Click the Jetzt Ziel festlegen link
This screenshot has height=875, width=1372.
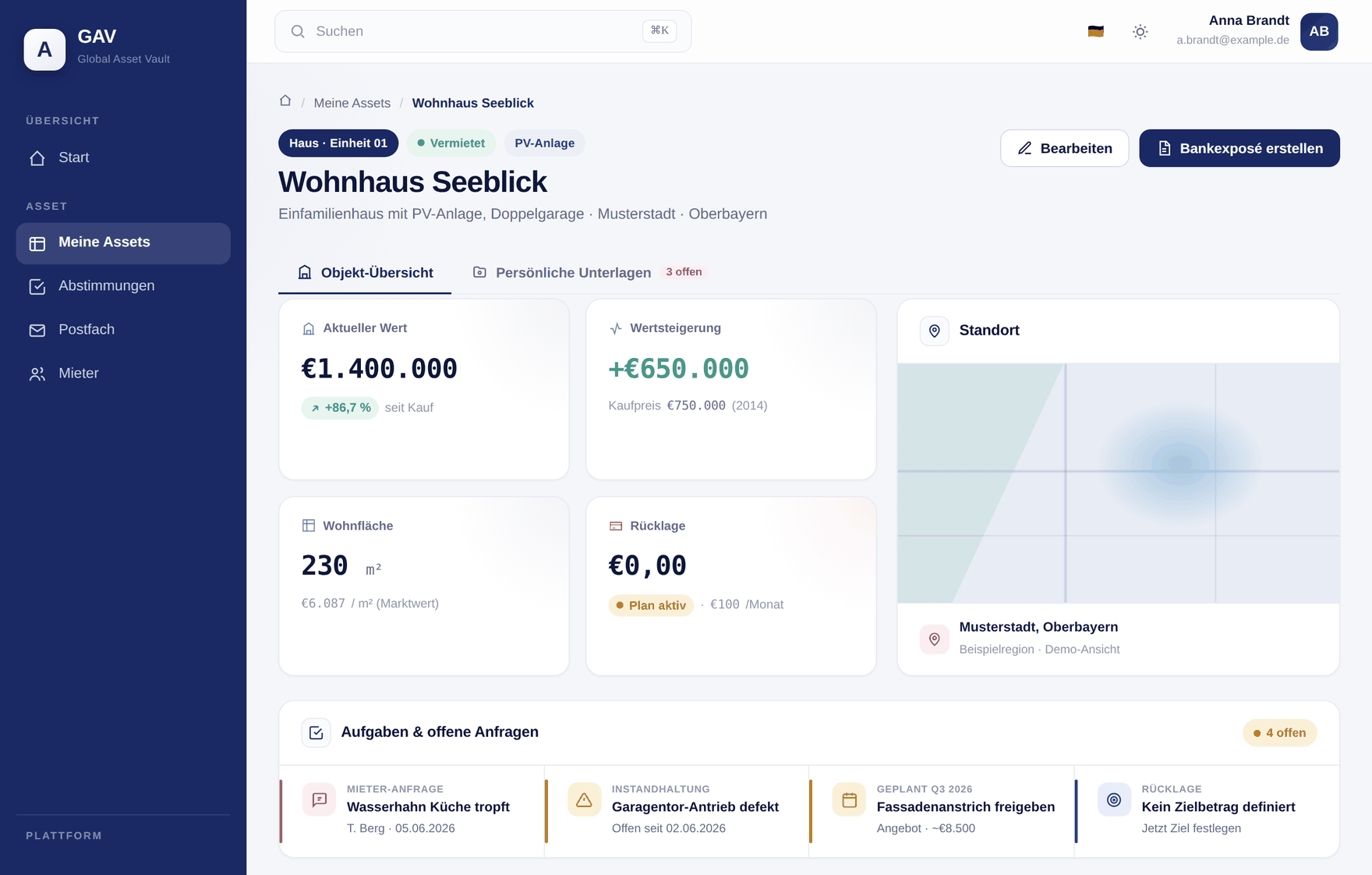coord(1191,828)
